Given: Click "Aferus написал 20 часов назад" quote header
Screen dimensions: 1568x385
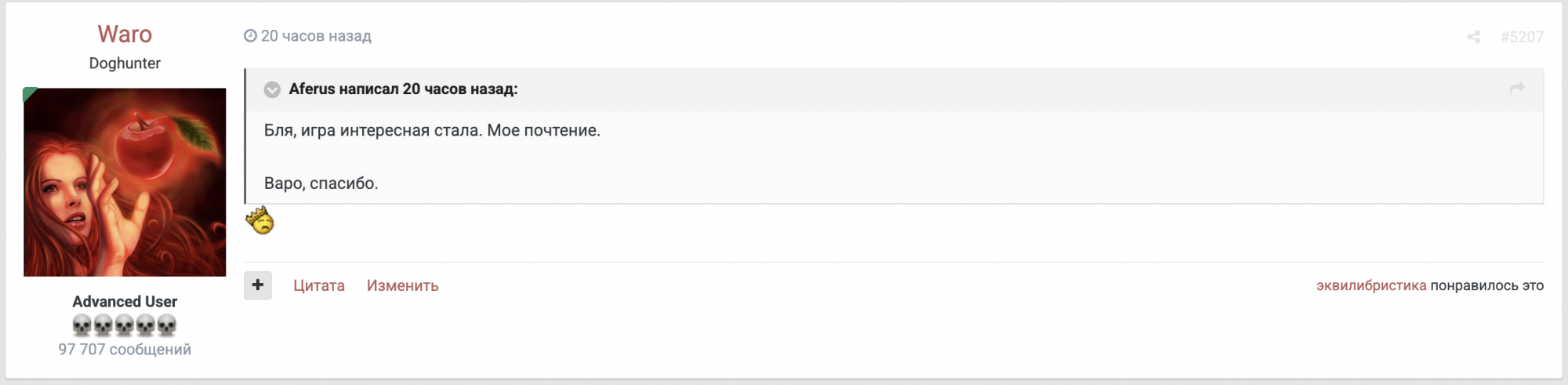Looking at the screenshot, I should [x=403, y=89].
